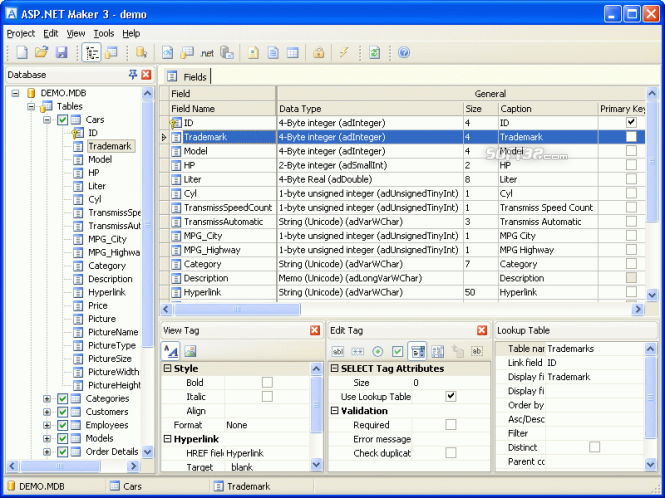Viewport: 665px width, 498px height.
Task: Enable Required validation checkbox
Action: pos(451,425)
